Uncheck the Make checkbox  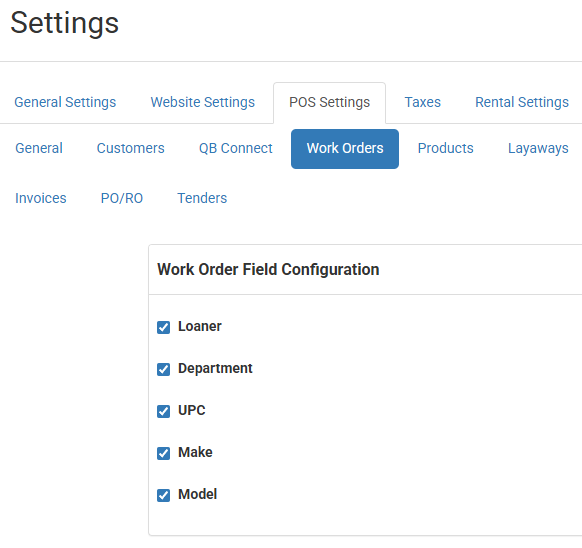tap(163, 453)
